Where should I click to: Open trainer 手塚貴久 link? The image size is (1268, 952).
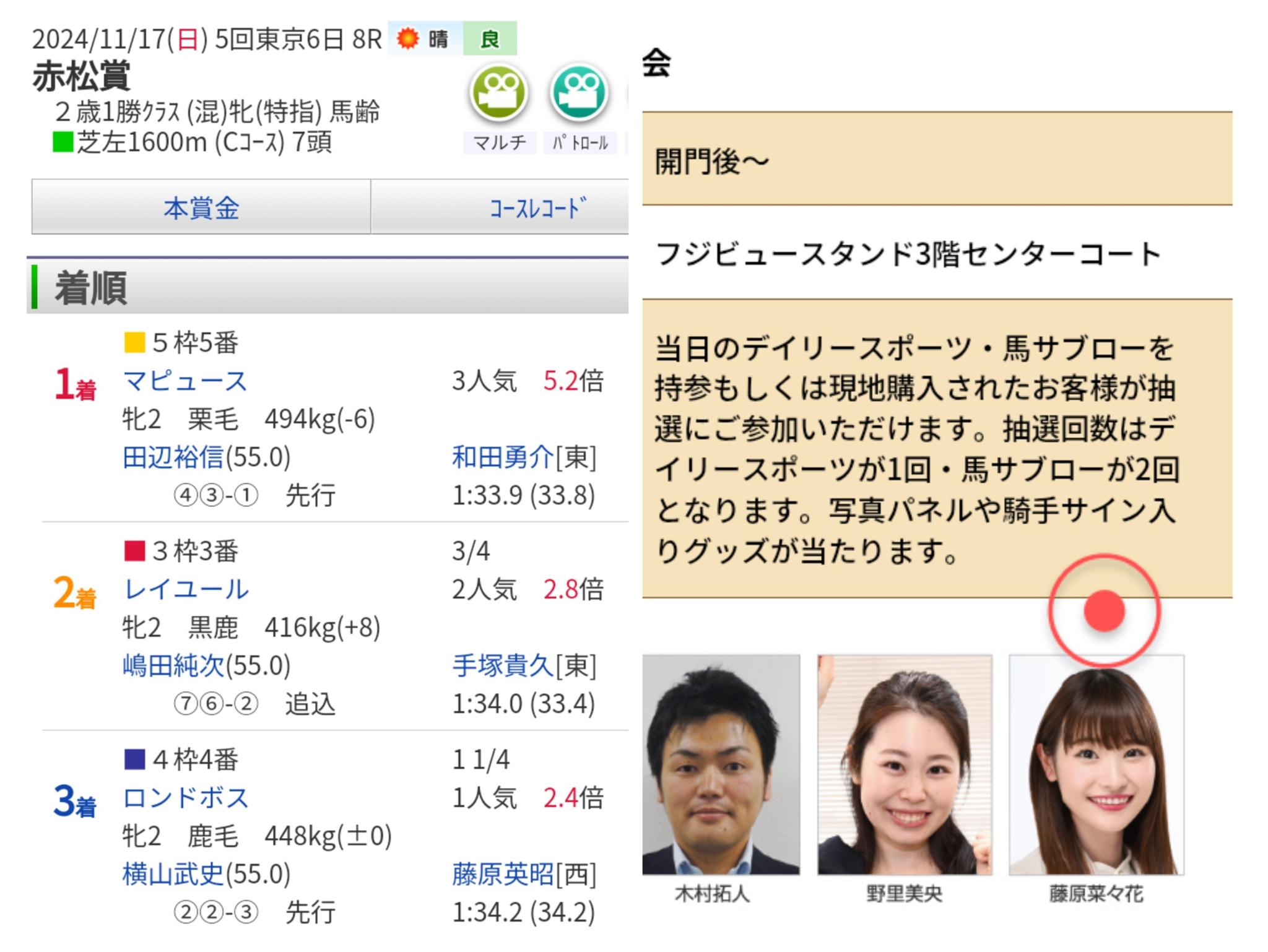503,665
